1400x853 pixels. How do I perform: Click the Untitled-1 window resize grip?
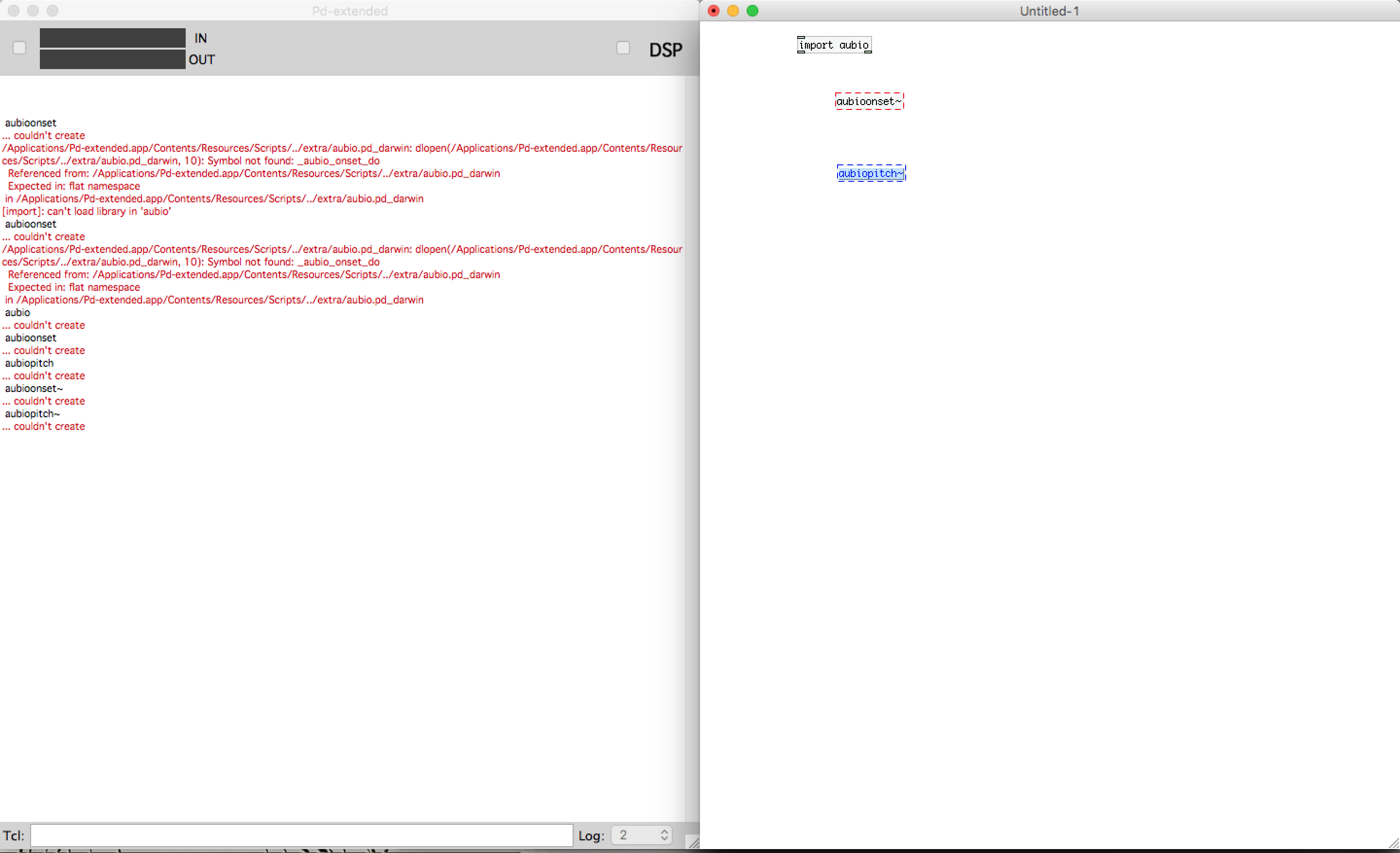pyautogui.click(x=1393, y=843)
